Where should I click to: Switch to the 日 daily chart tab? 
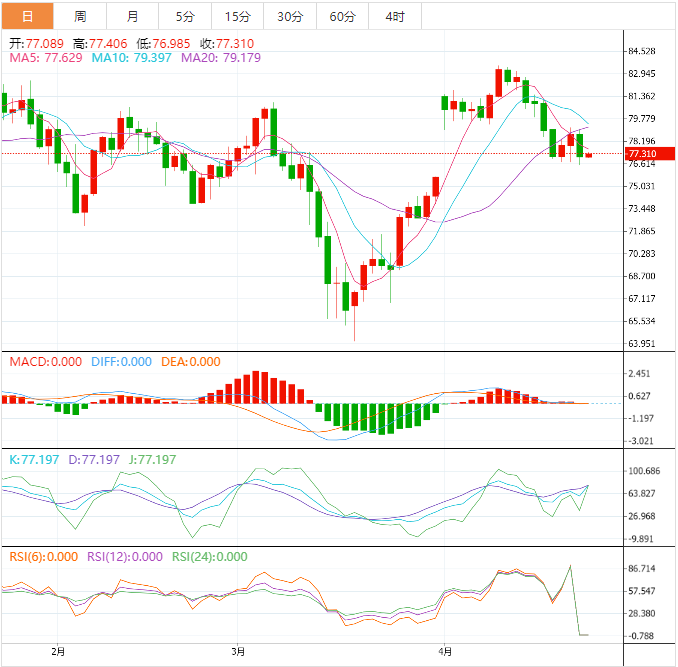pyautogui.click(x=26, y=16)
